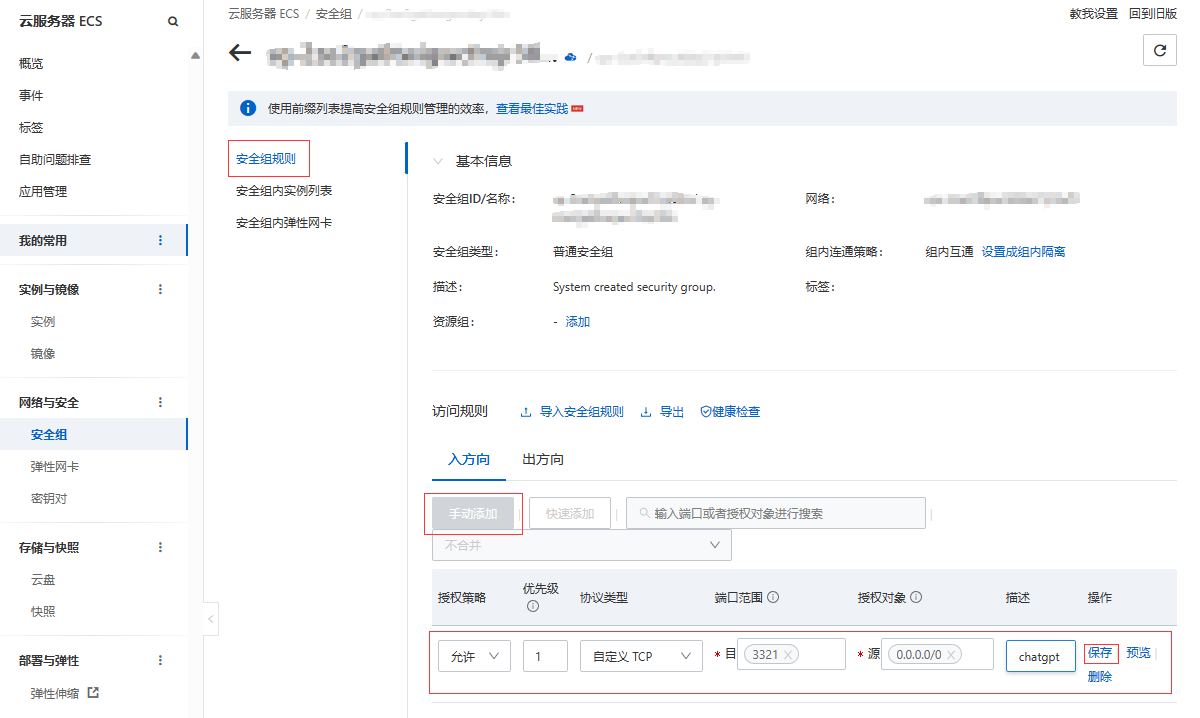Open the 实例与镜像 three-dot options

point(160,289)
